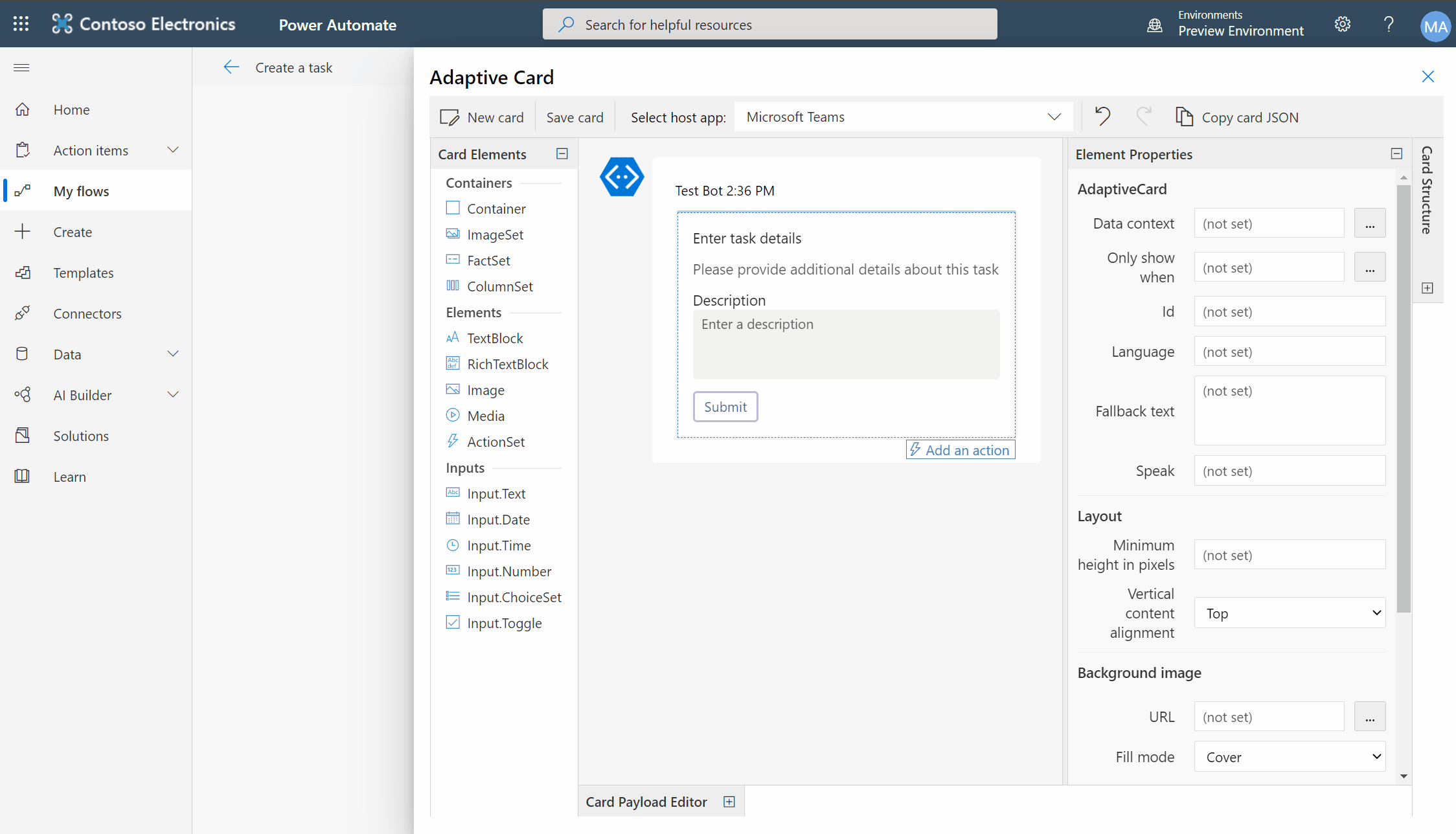Open the Settings gear icon

[x=1343, y=25]
